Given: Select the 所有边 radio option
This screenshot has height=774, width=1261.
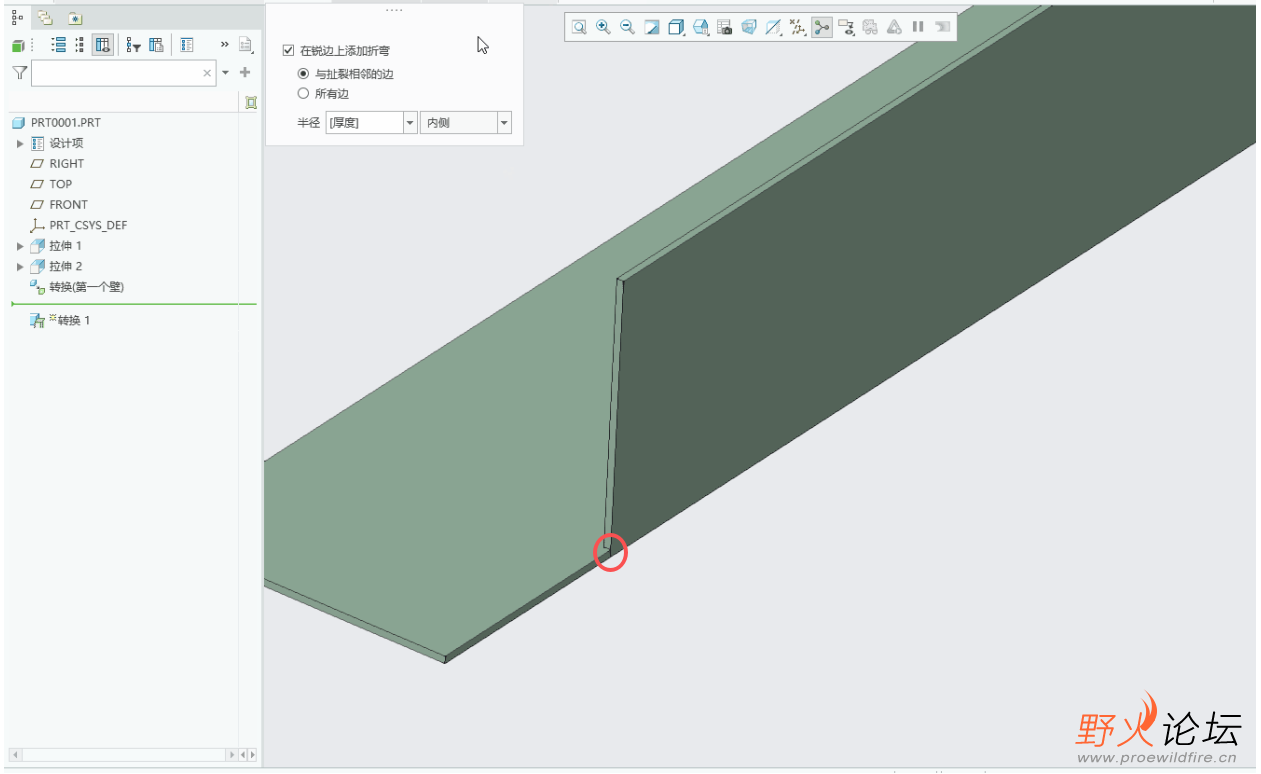Looking at the screenshot, I should (x=304, y=94).
